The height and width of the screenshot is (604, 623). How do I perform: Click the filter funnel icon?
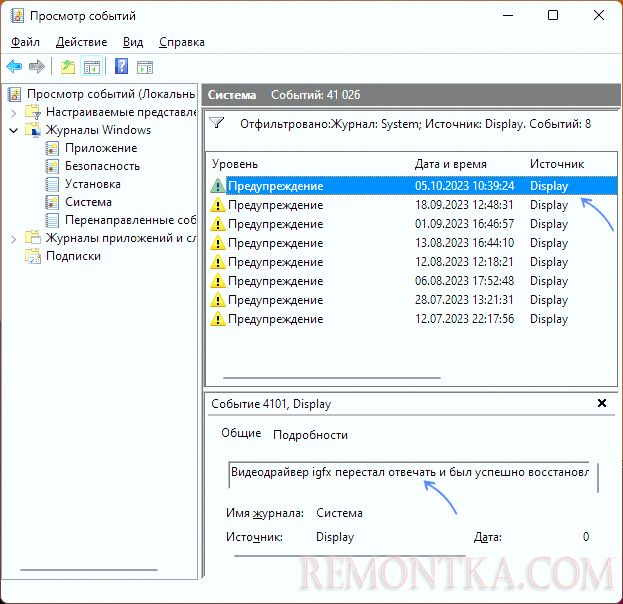click(217, 123)
